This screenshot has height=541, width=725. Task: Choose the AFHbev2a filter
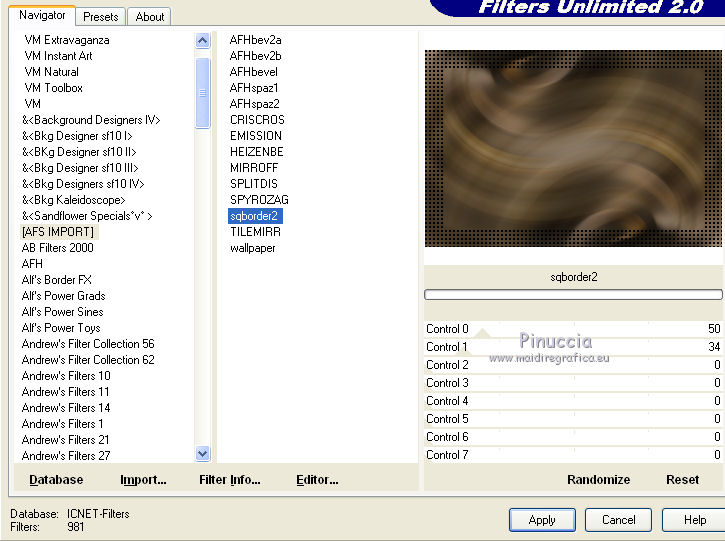(255, 40)
